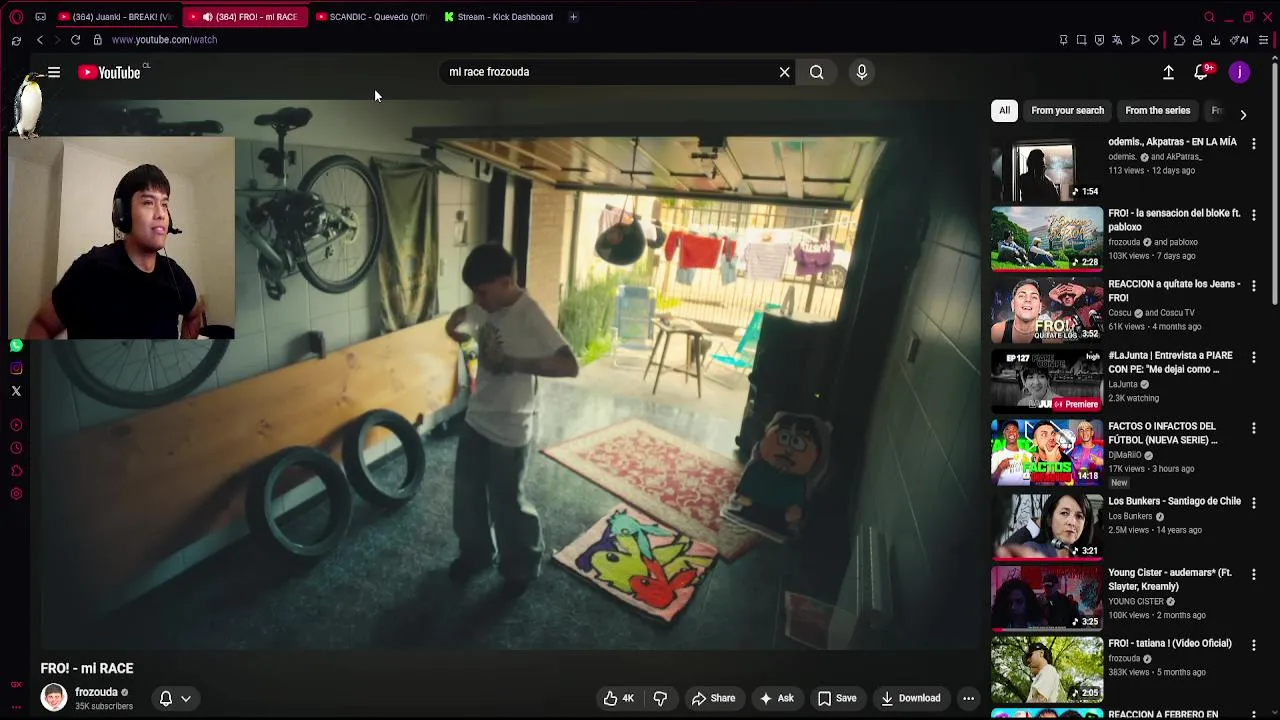The image size is (1280, 720).
Task: Open the YouTube create/upload icon
Action: 1168,72
